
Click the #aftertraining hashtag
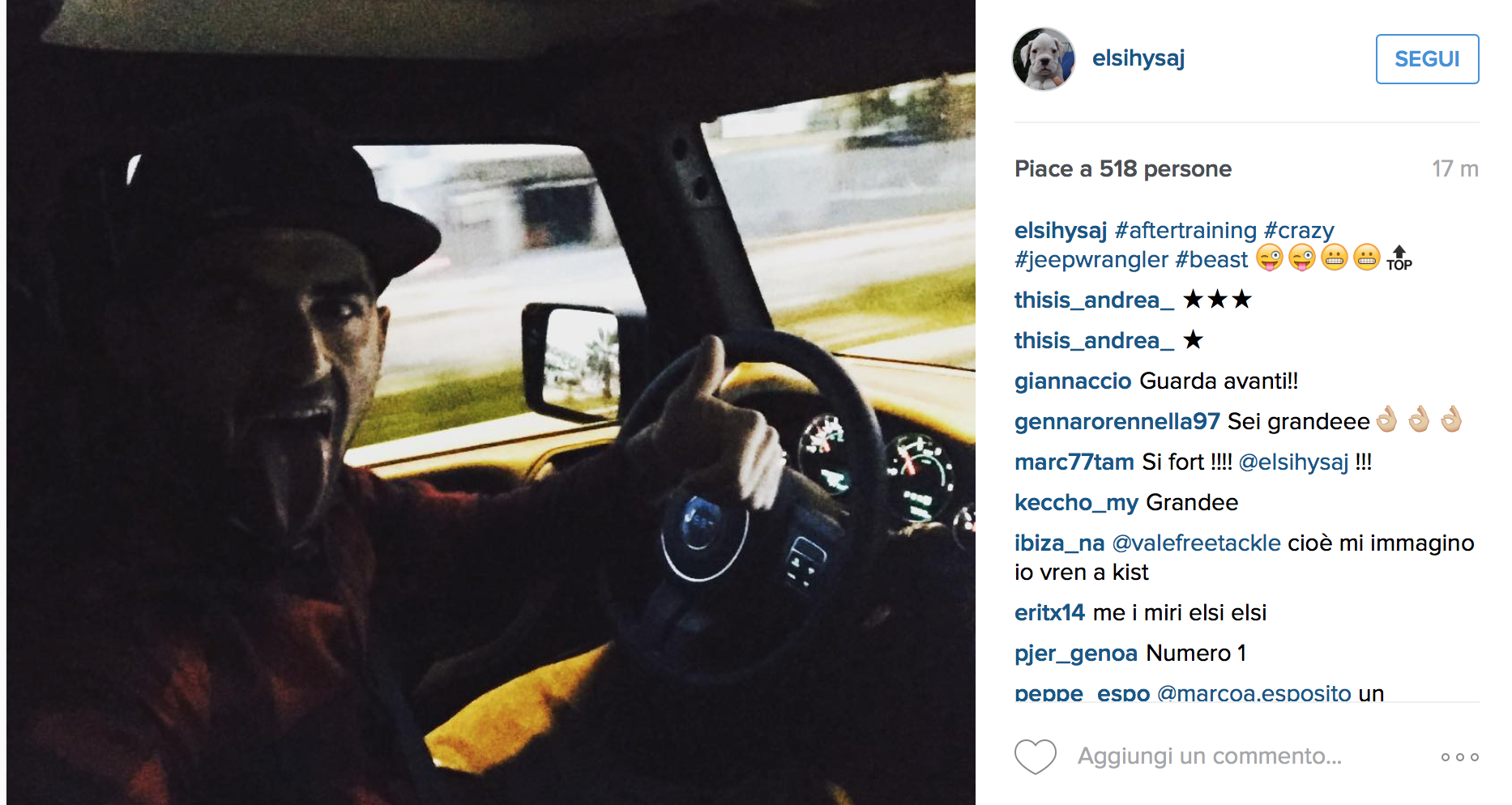point(1185,231)
